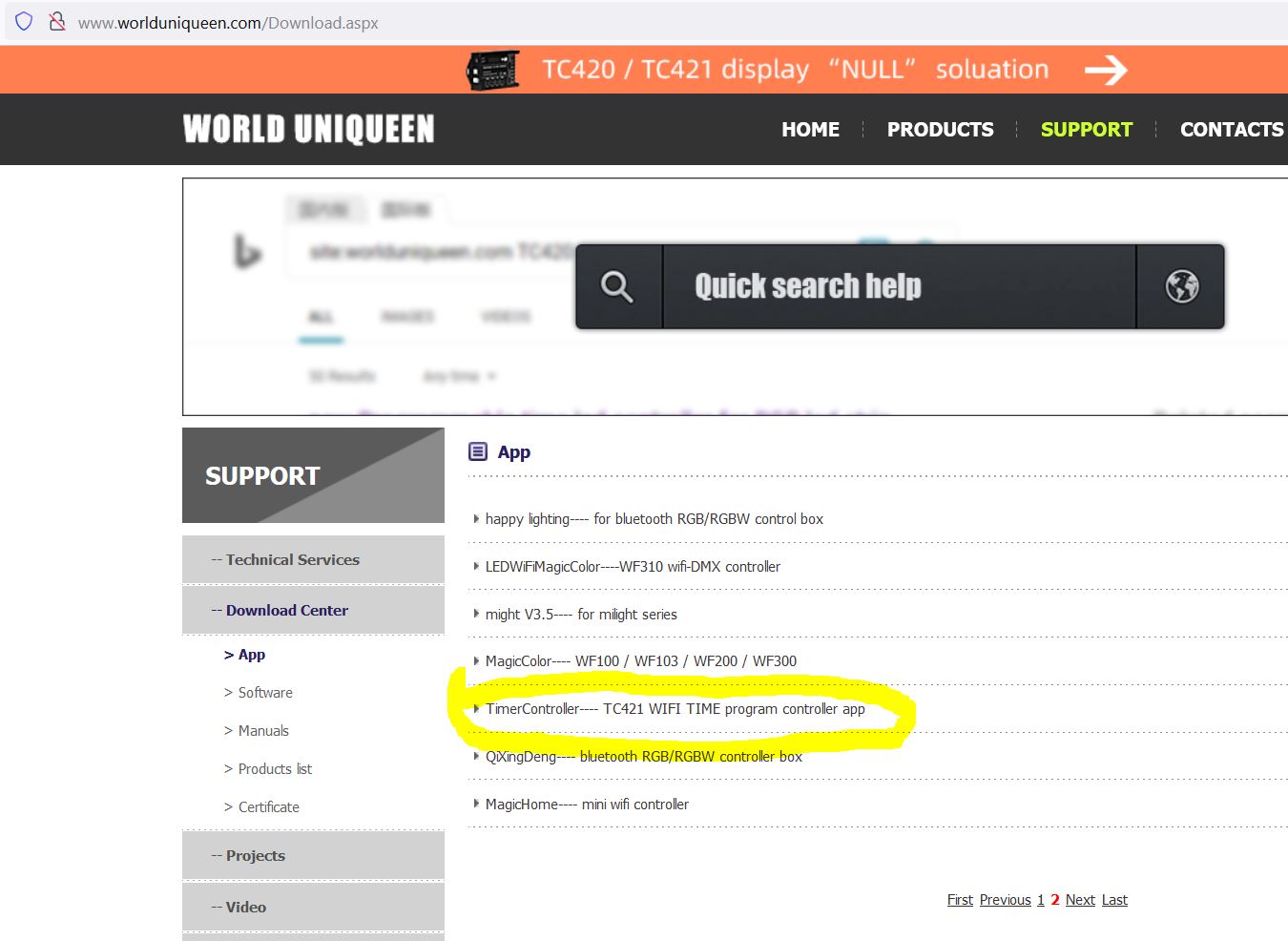Open the TimerController TC421 WIFI app link

click(675, 709)
